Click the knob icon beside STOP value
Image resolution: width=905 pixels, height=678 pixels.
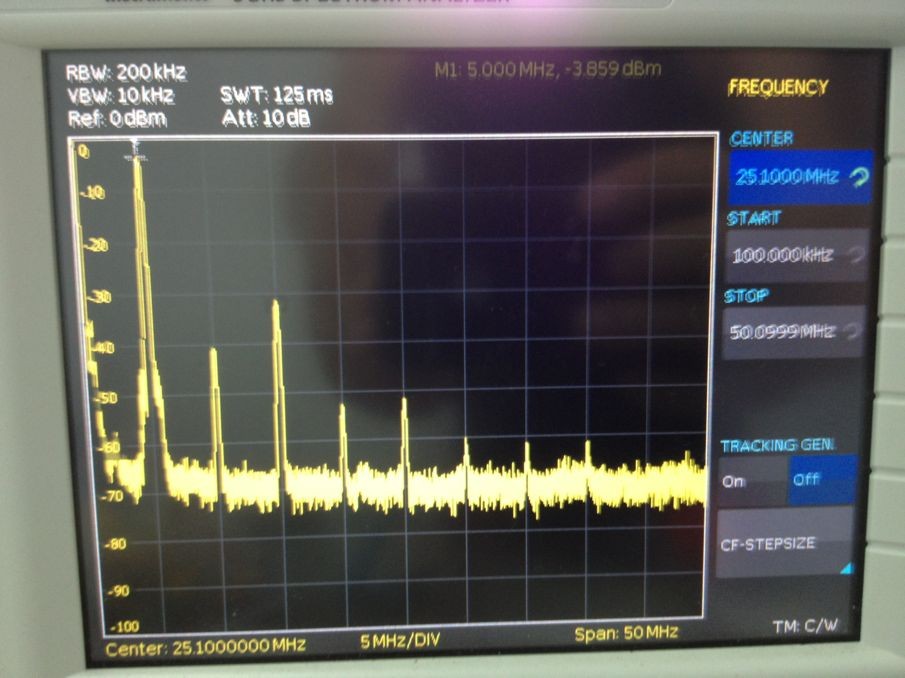(852, 331)
